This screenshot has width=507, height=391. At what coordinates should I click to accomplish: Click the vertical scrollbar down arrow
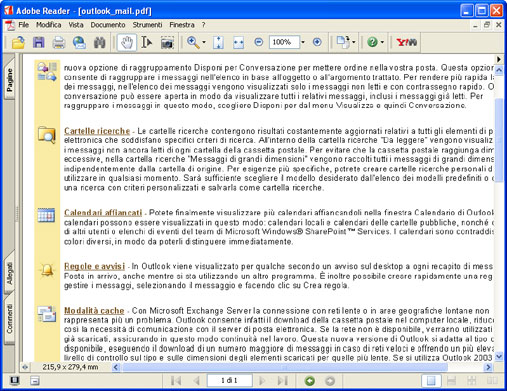(x=499, y=357)
